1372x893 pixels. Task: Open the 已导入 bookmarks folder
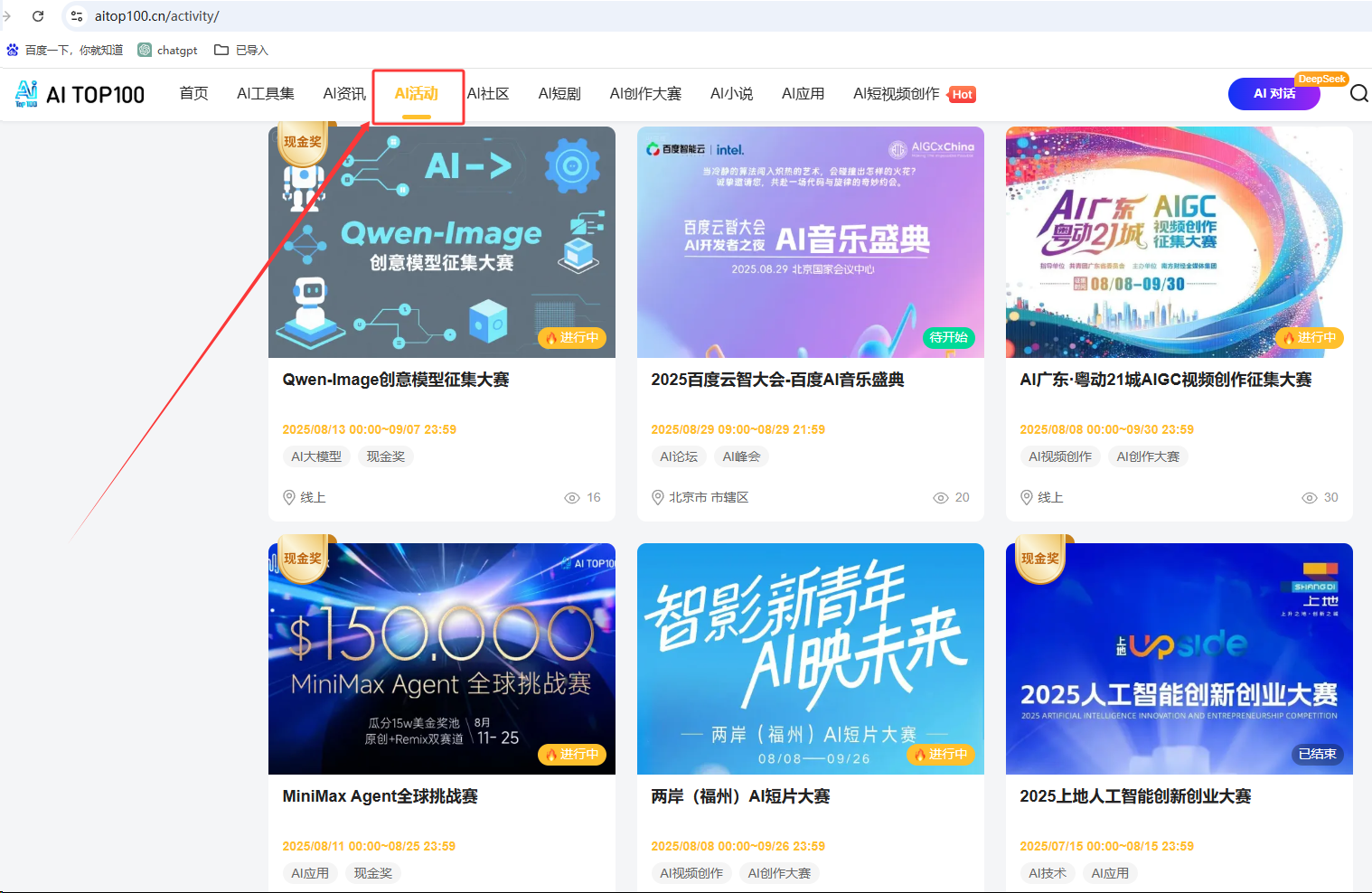[x=241, y=50]
